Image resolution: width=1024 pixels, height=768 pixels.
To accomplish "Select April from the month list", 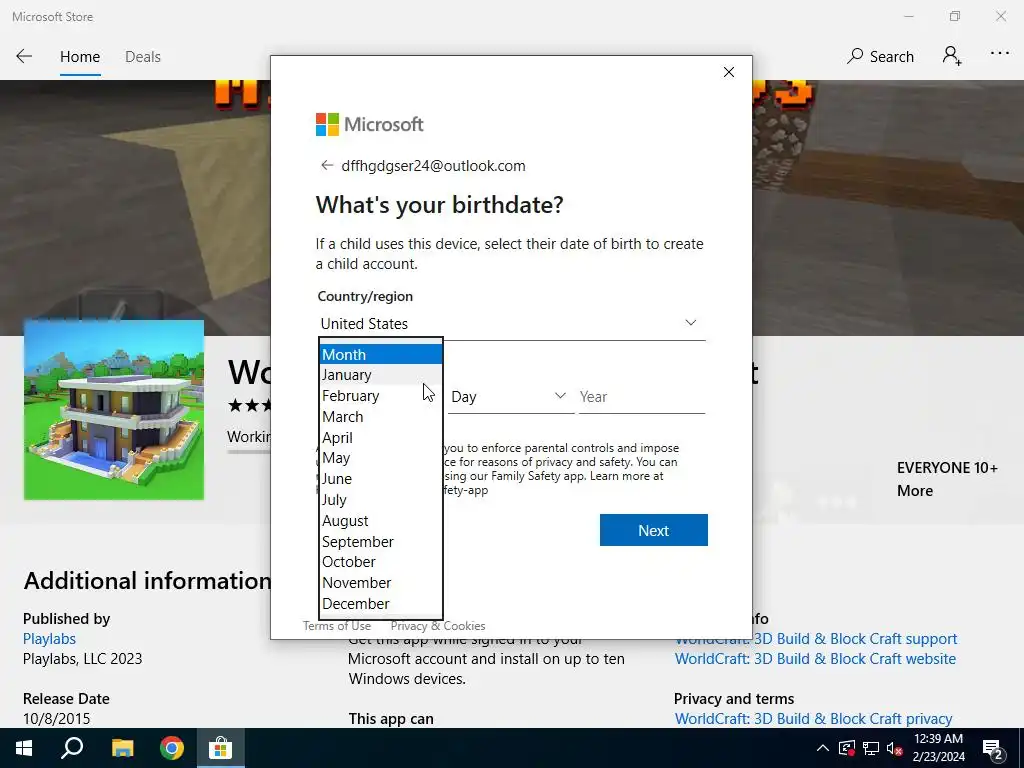I will 381,438.
